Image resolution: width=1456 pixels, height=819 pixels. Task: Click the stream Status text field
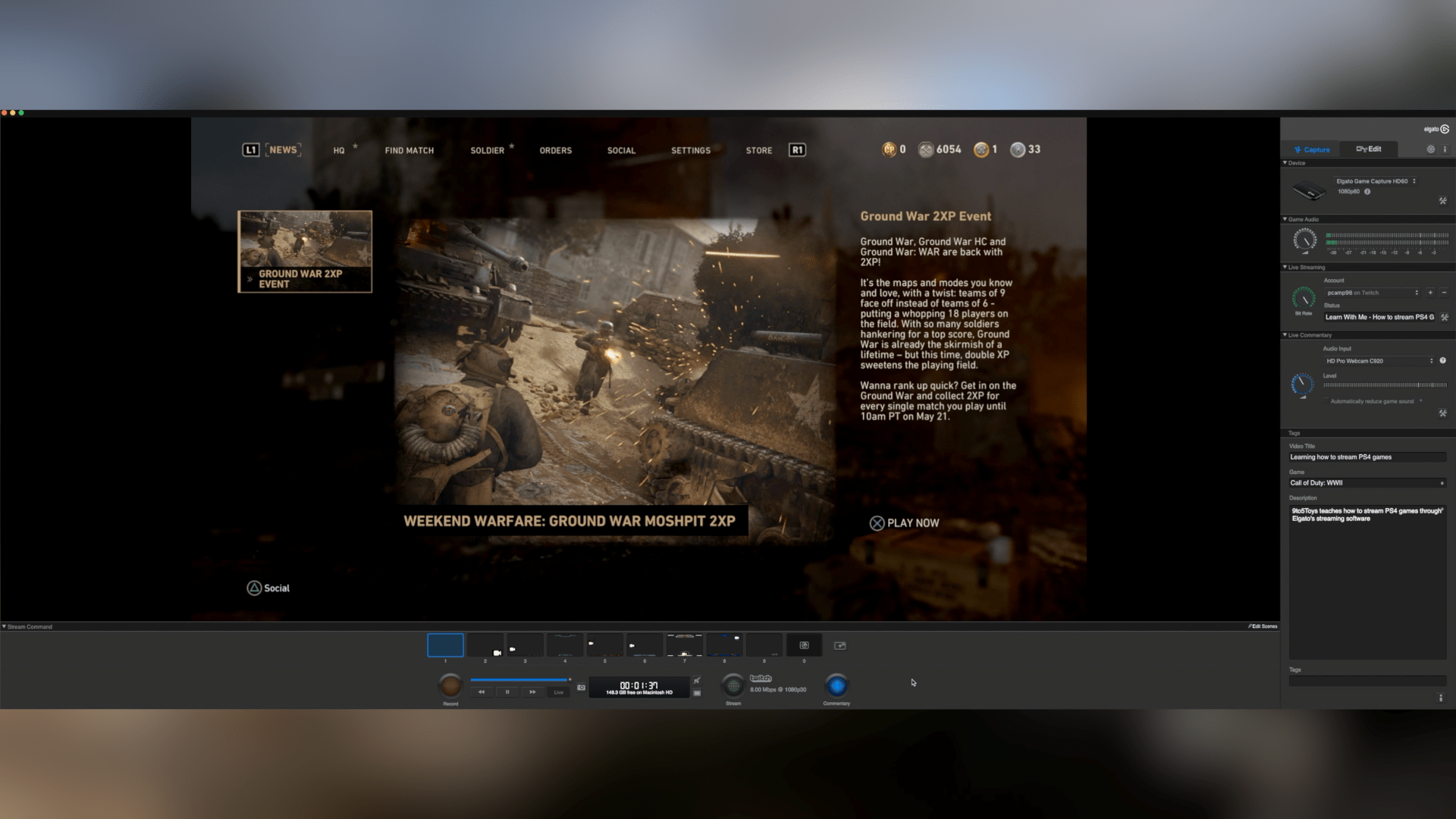point(1380,317)
